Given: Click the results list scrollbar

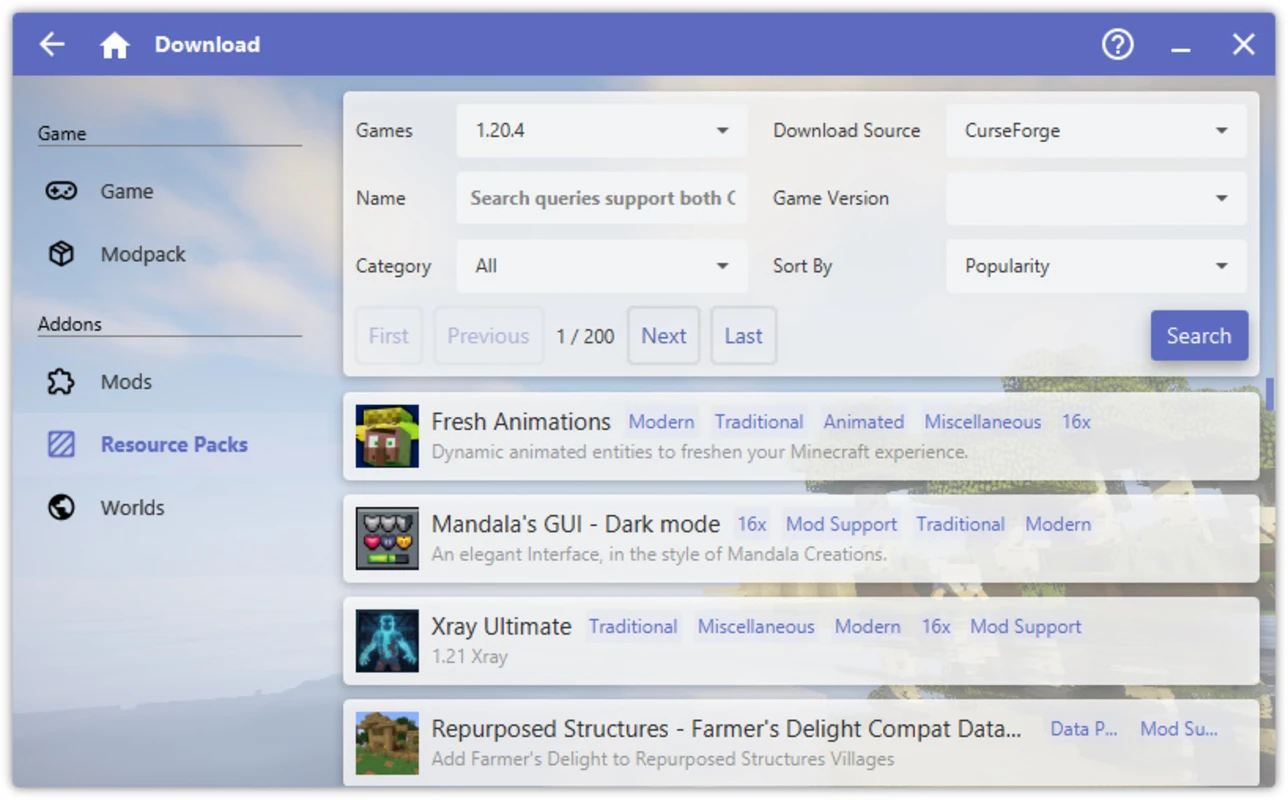Looking at the screenshot, I should tap(1270, 393).
